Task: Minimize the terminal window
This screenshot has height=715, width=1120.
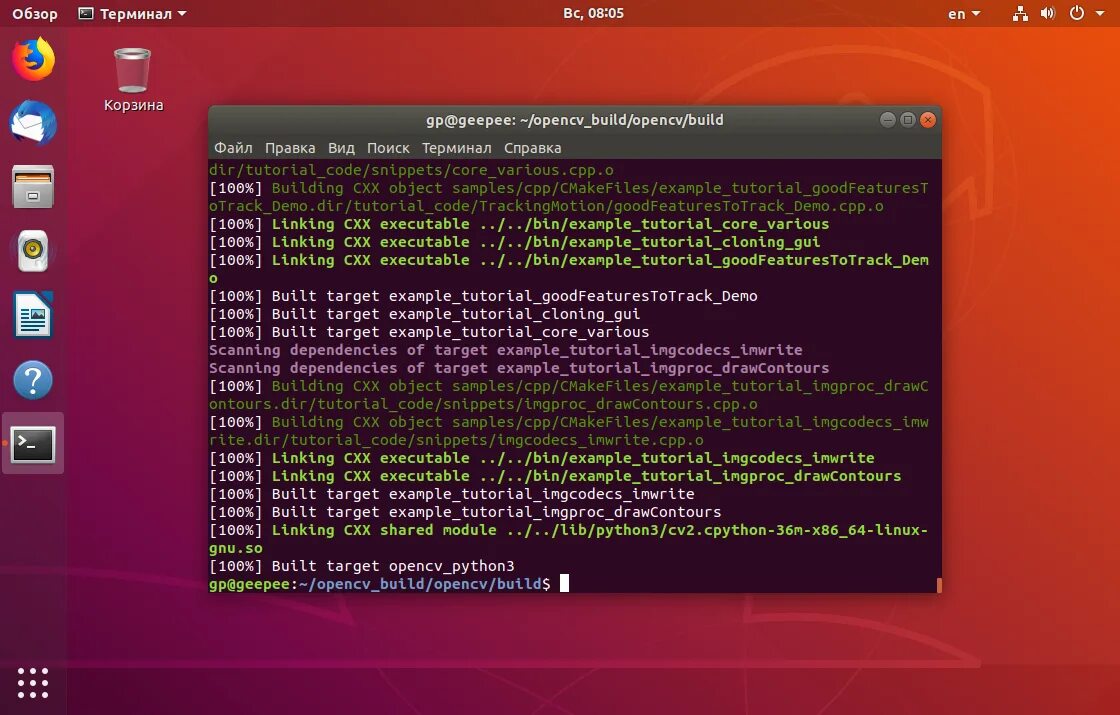Action: coord(888,120)
